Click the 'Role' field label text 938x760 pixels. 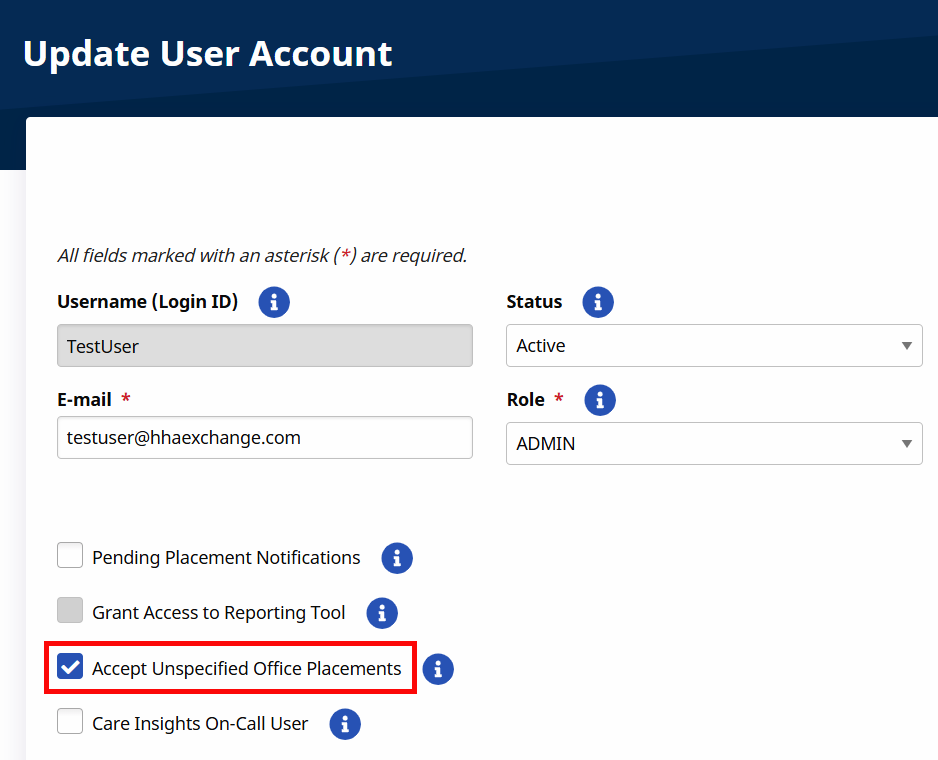tap(526, 400)
